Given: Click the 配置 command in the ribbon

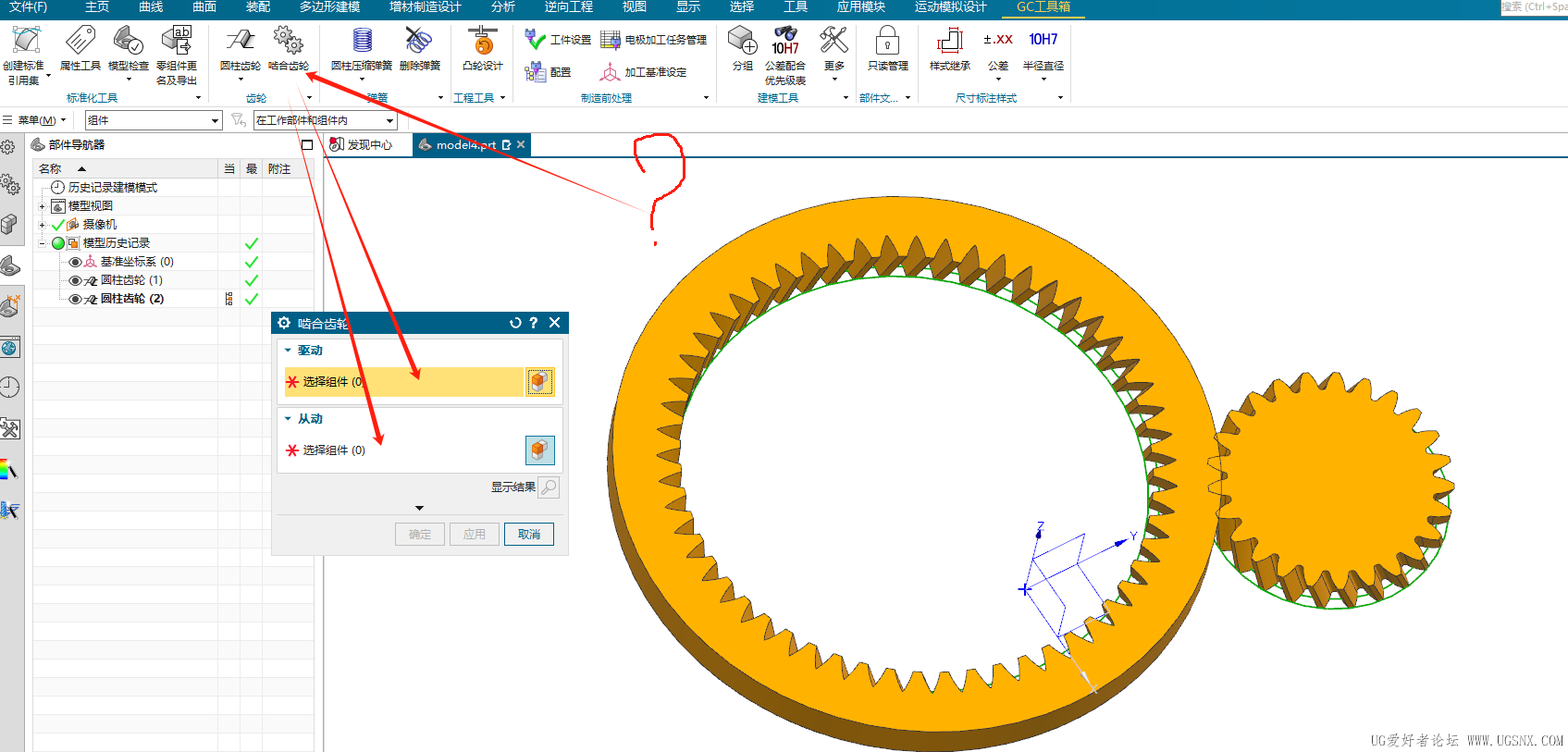Looking at the screenshot, I should pos(548,72).
